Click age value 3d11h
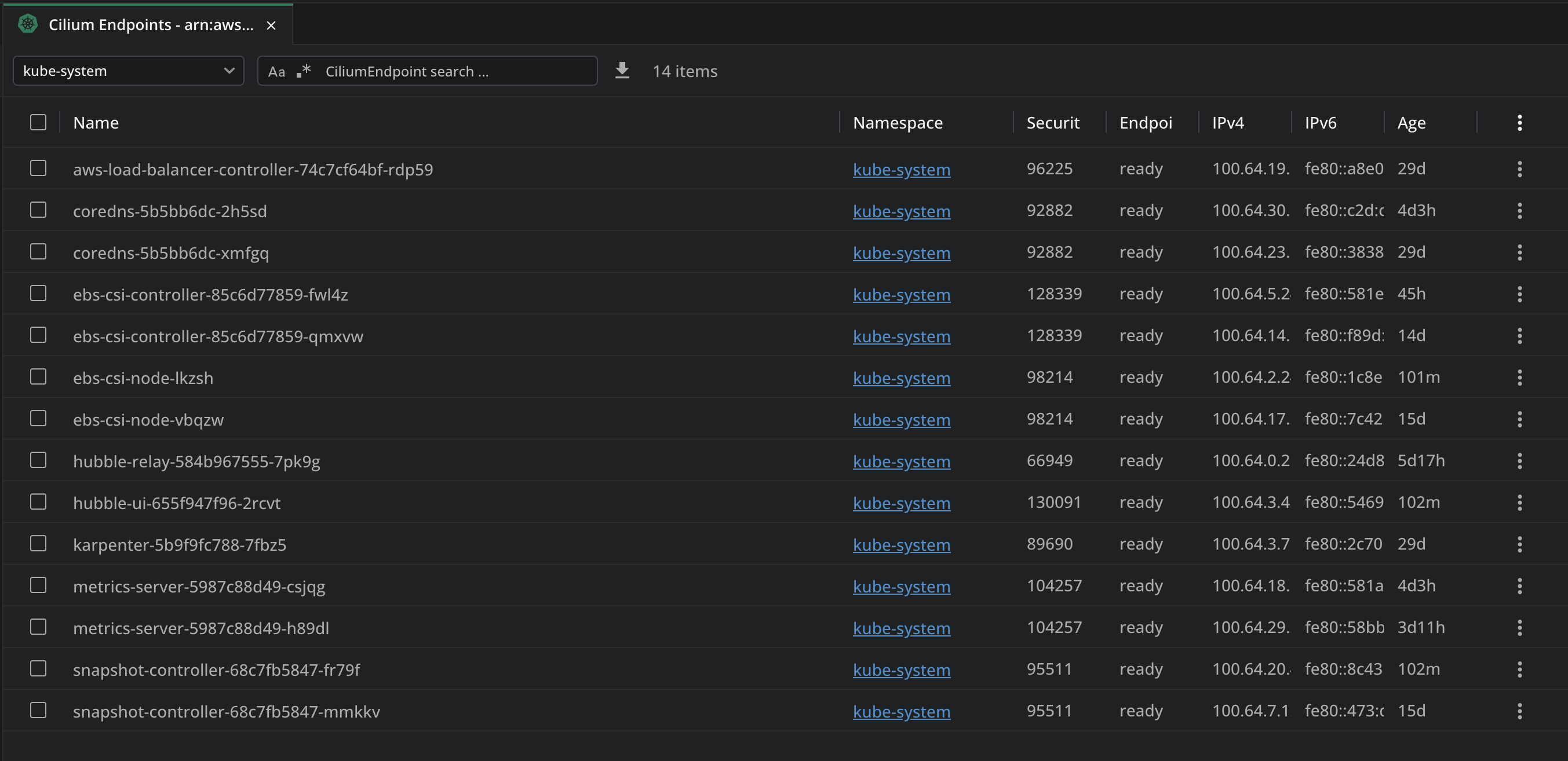Image resolution: width=1568 pixels, height=761 pixels. pyautogui.click(x=1421, y=627)
